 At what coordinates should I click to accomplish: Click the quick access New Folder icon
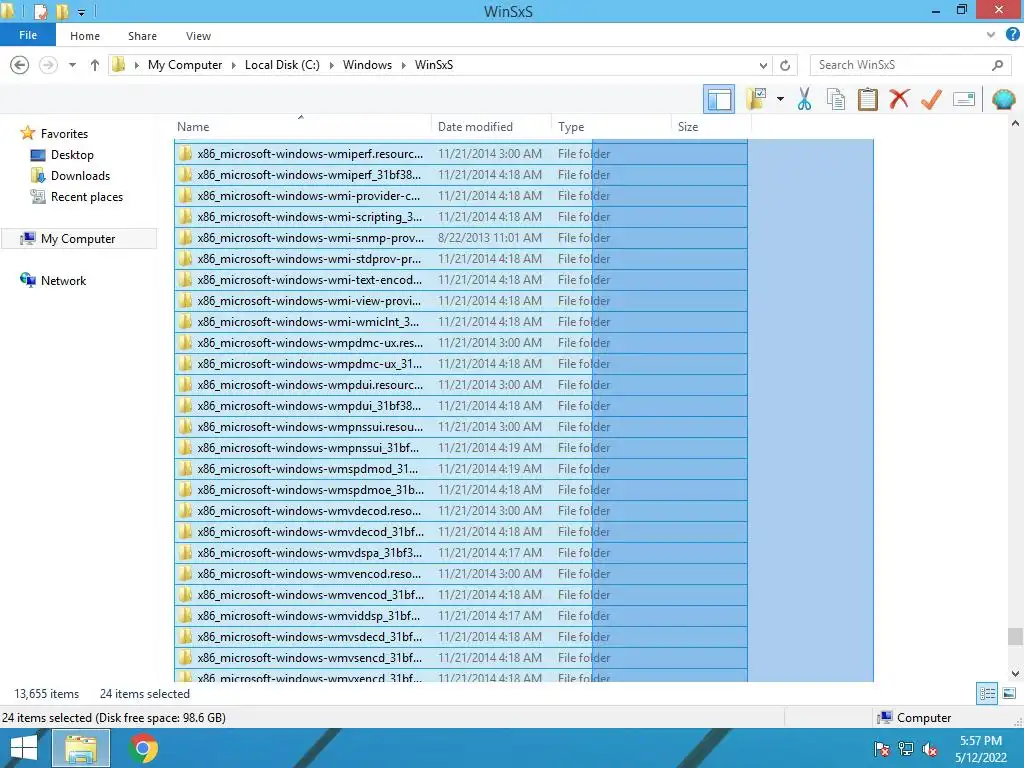click(62, 11)
